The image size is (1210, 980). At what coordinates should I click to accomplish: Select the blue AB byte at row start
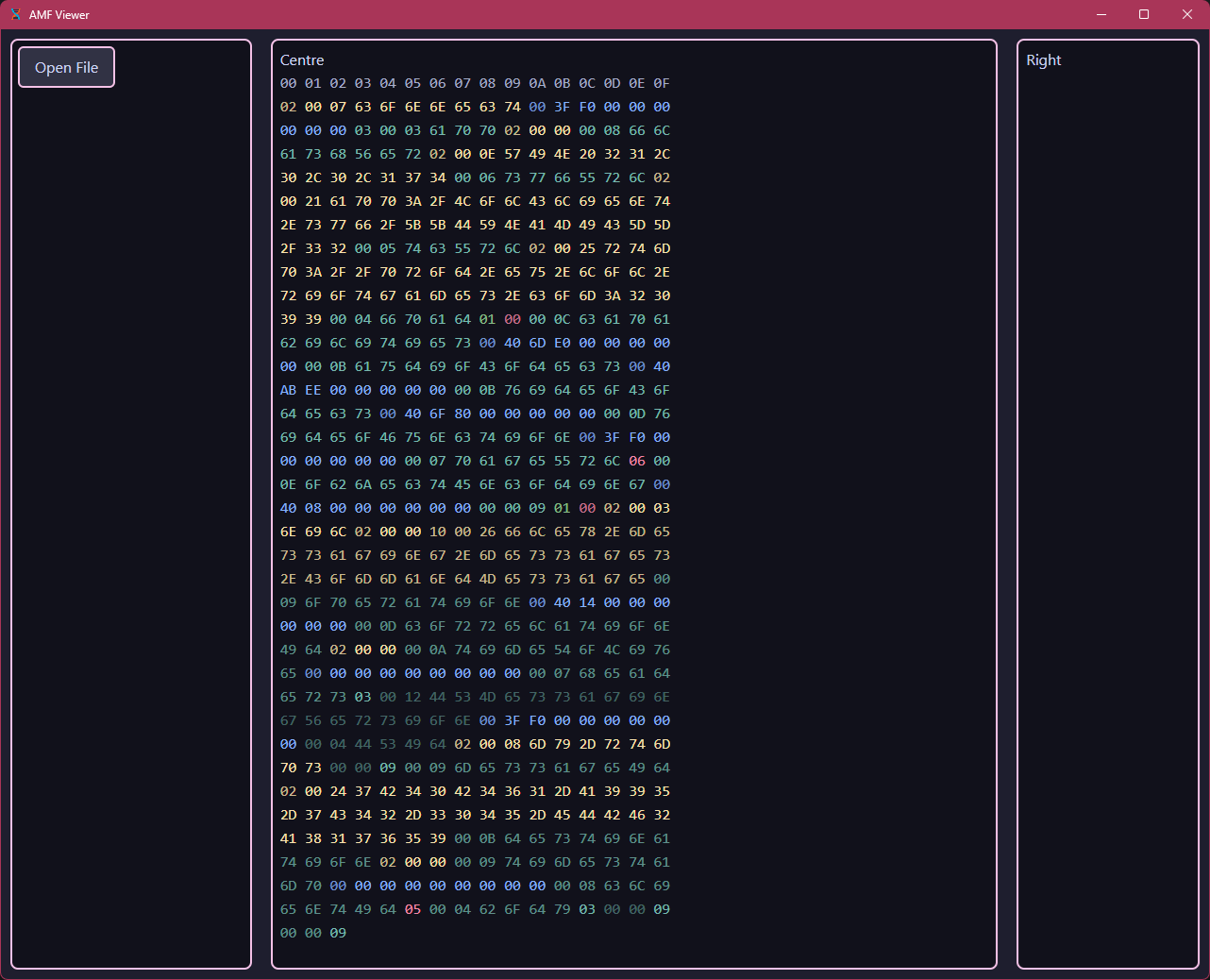[289, 390]
